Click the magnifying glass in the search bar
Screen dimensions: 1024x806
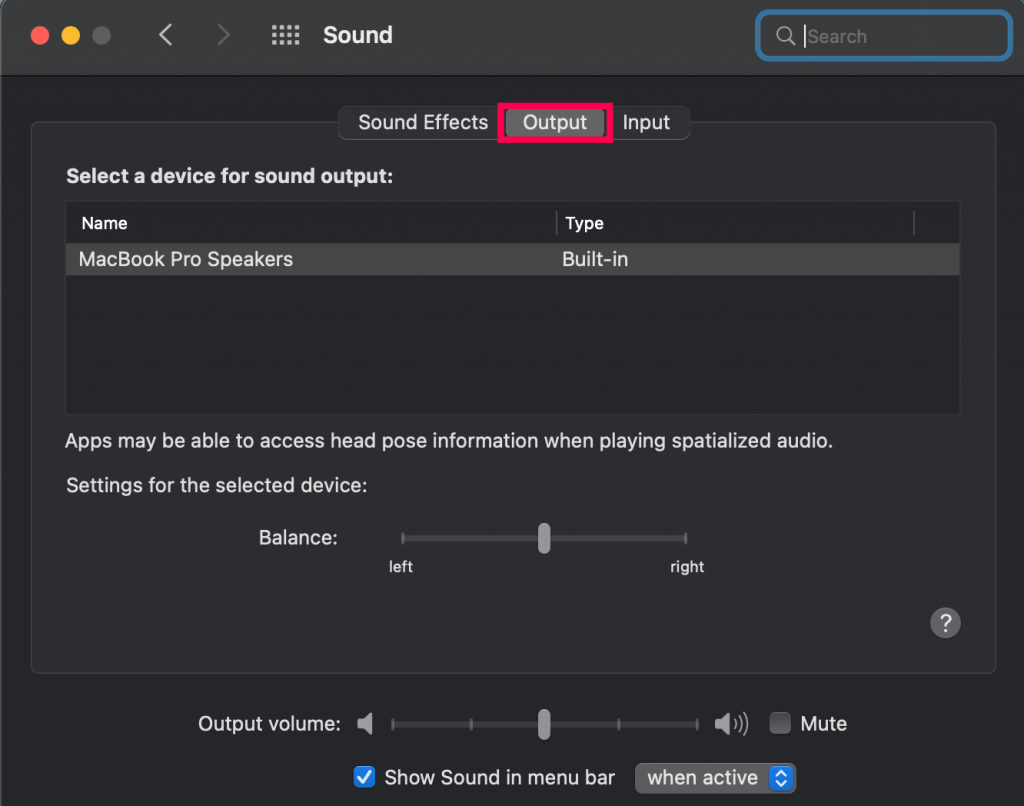(x=786, y=35)
